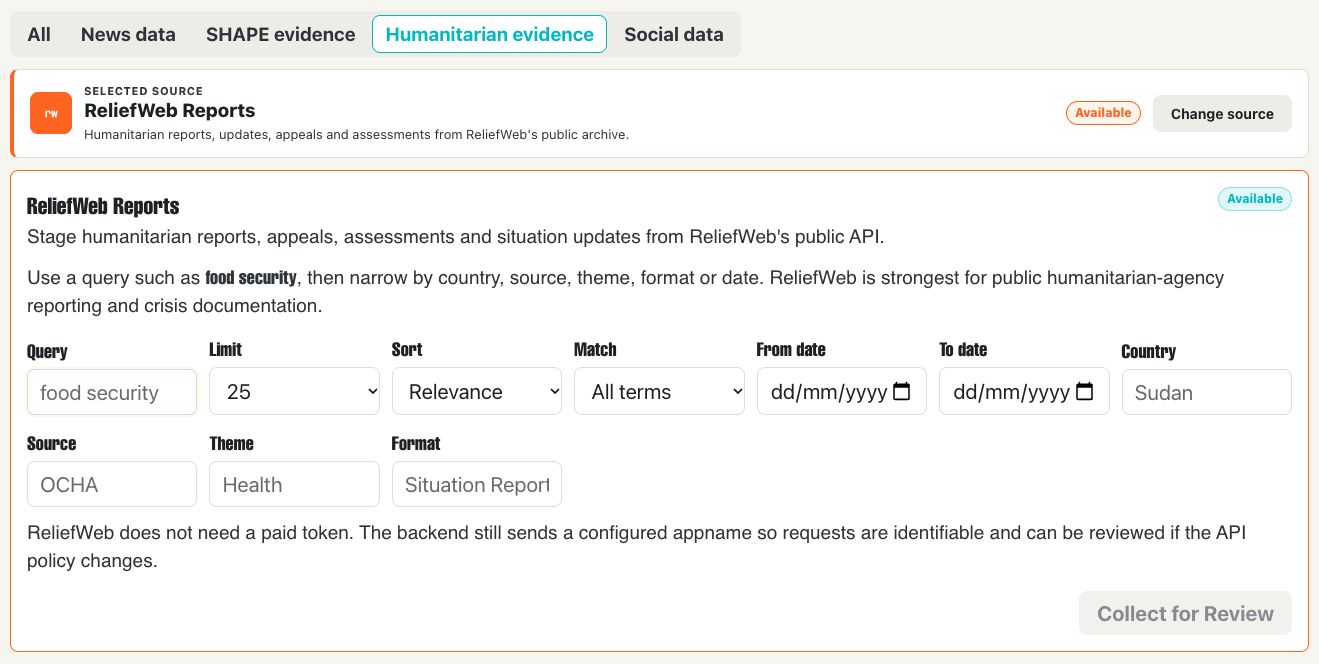This screenshot has width=1319, height=664.
Task: Click the SELECTED SOURCE label
Action: pos(144,91)
